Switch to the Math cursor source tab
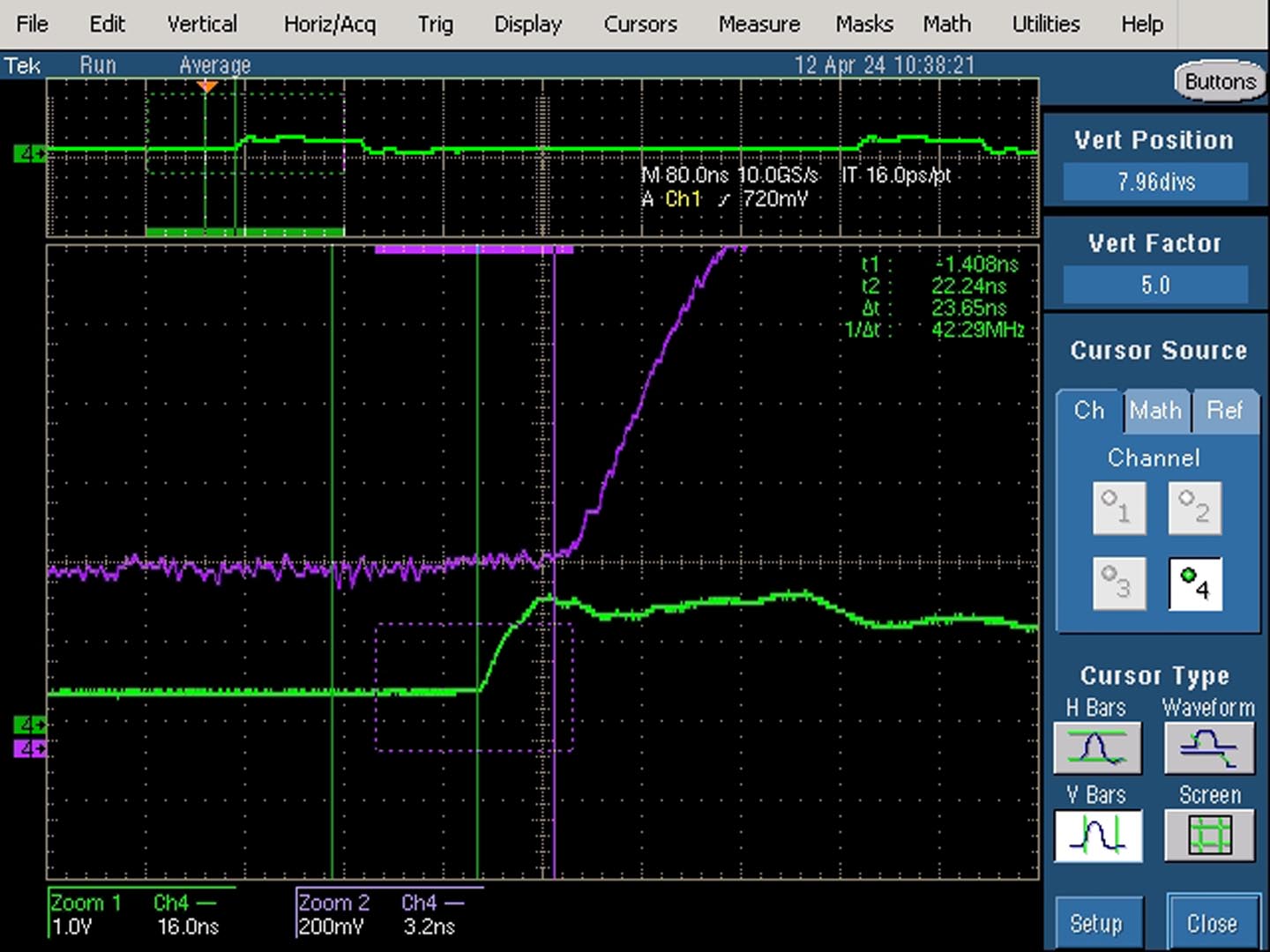 [x=1155, y=411]
